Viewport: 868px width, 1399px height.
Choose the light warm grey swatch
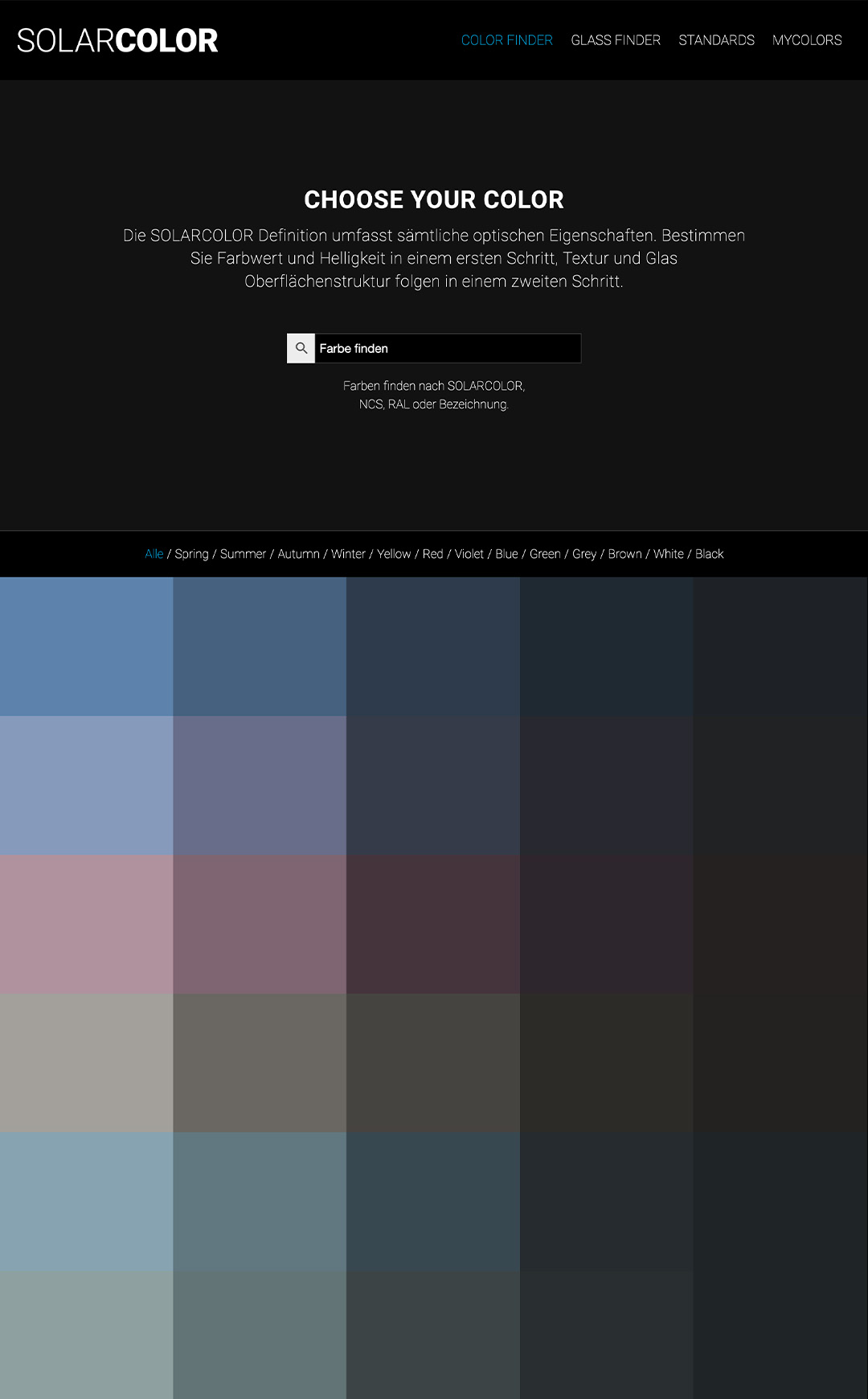coord(86,1063)
